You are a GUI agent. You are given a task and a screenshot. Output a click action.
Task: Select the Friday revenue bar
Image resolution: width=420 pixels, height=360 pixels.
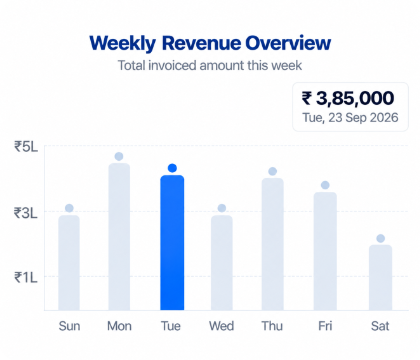[x=325, y=251]
